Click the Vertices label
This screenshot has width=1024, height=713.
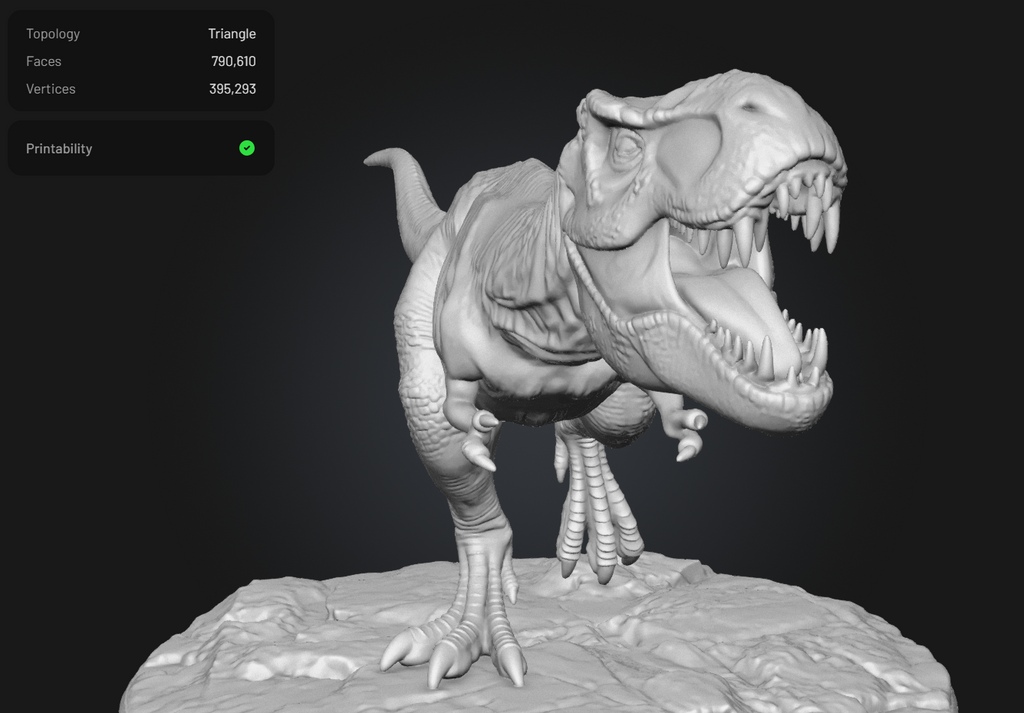coord(51,89)
